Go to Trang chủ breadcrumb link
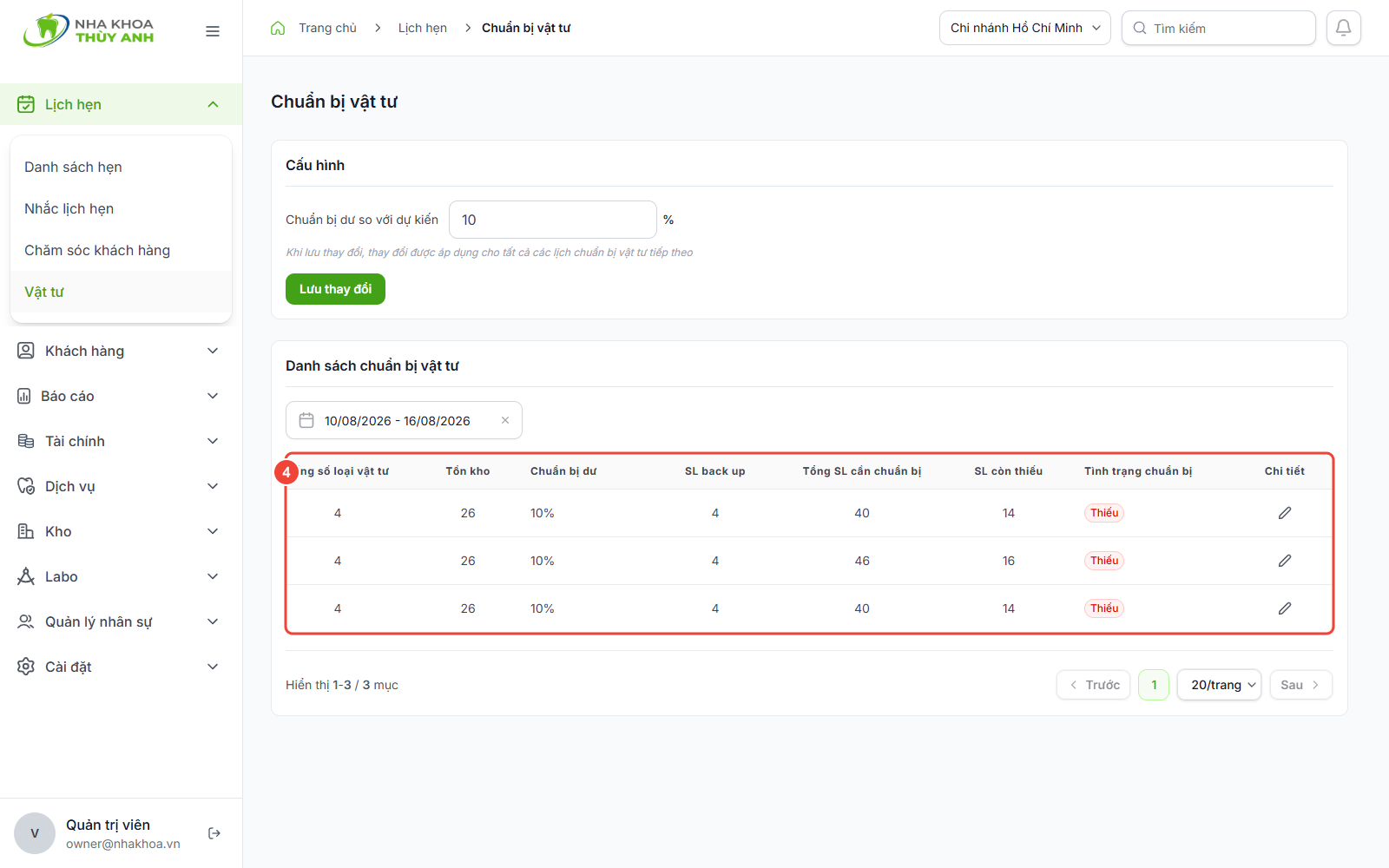1389x868 pixels. (327, 28)
